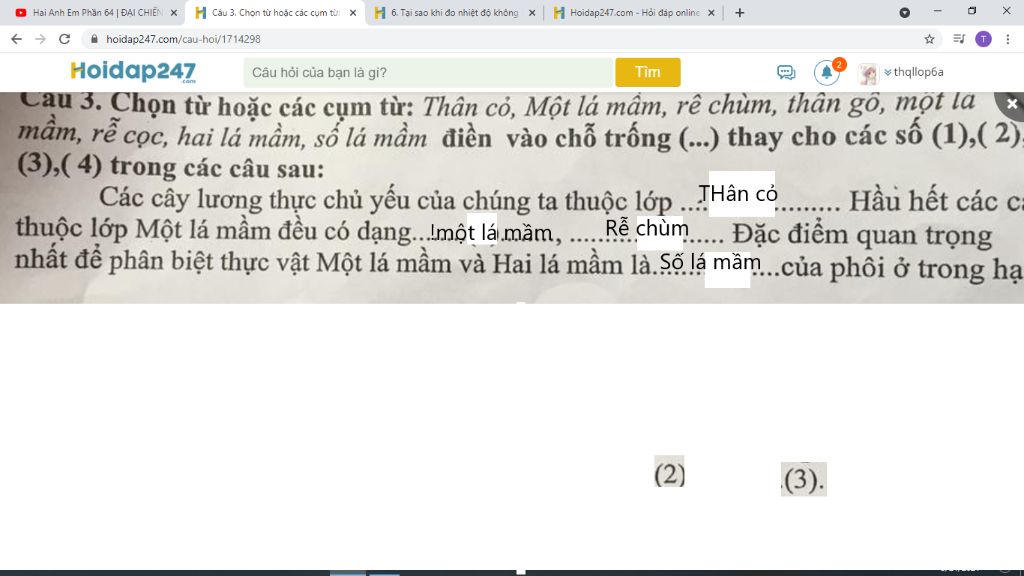Close the Hoidap247.com - Hỏi đáp online tab
Screen dimensions: 1024x576
point(711,12)
